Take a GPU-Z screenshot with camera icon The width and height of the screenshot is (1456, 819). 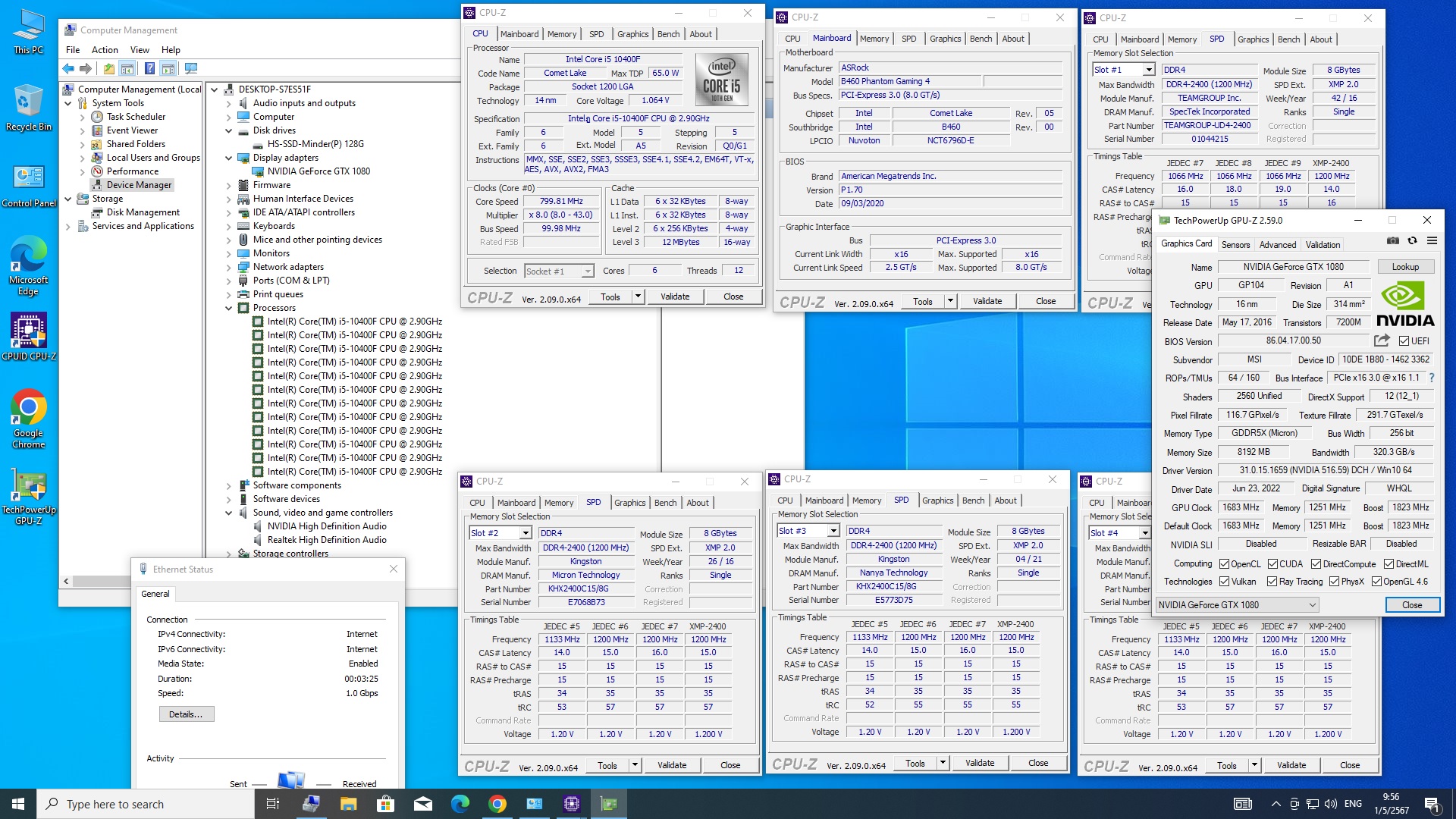click(1393, 240)
